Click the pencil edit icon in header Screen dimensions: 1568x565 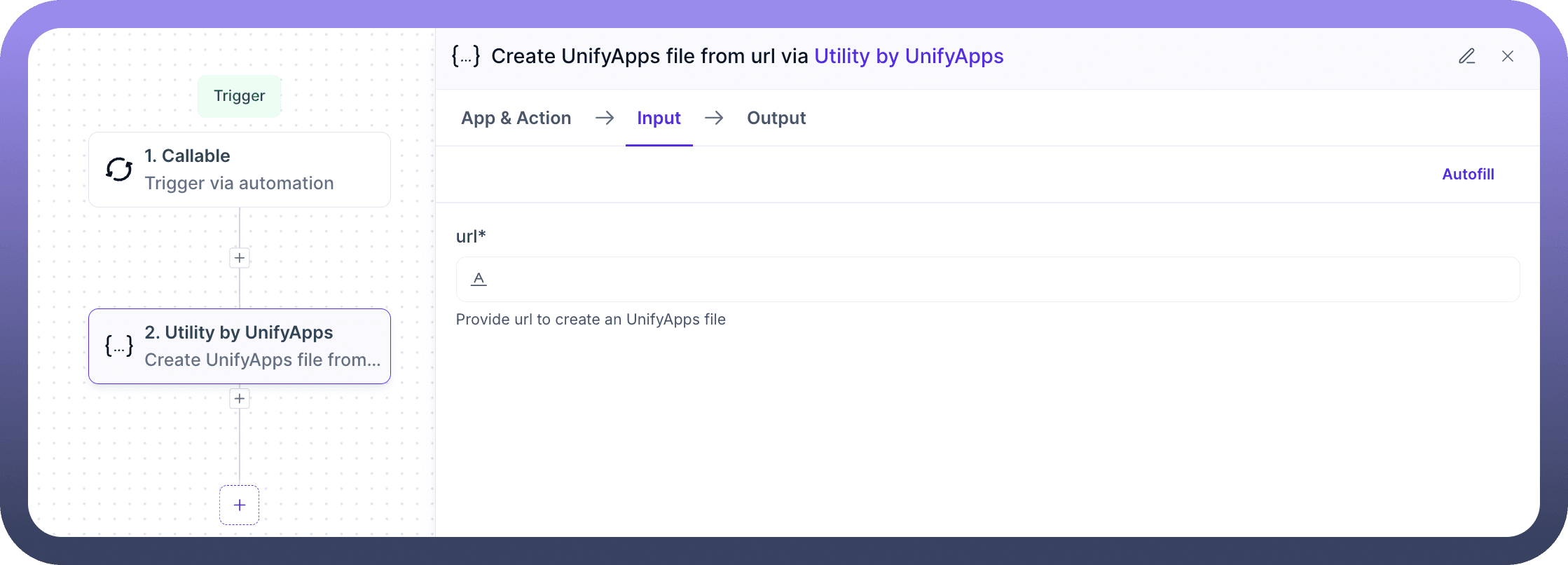1466,56
